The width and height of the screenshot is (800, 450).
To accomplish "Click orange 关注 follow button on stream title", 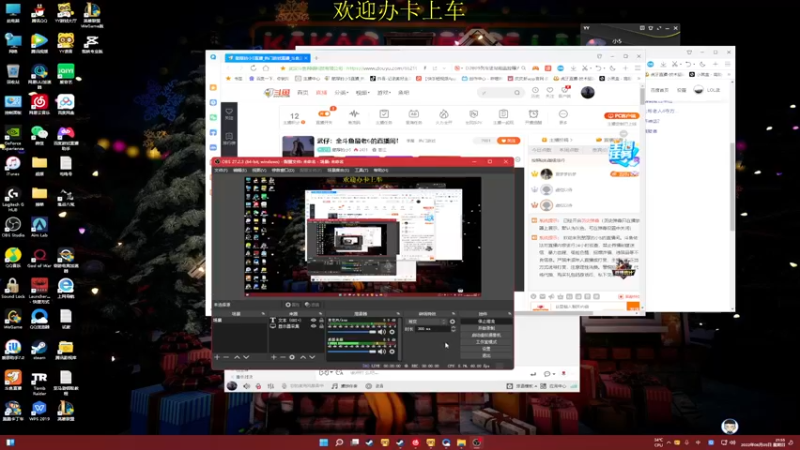I will click(509, 140).
